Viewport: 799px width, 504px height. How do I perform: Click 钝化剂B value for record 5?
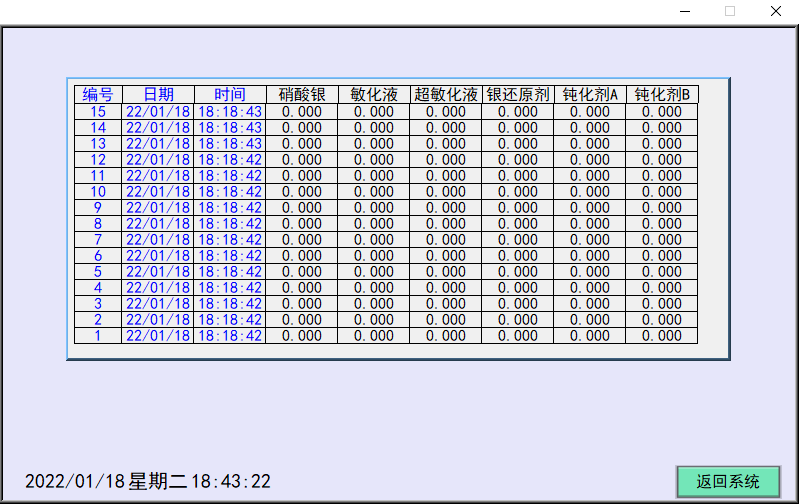pyautogui.click(x=662, y=272)
